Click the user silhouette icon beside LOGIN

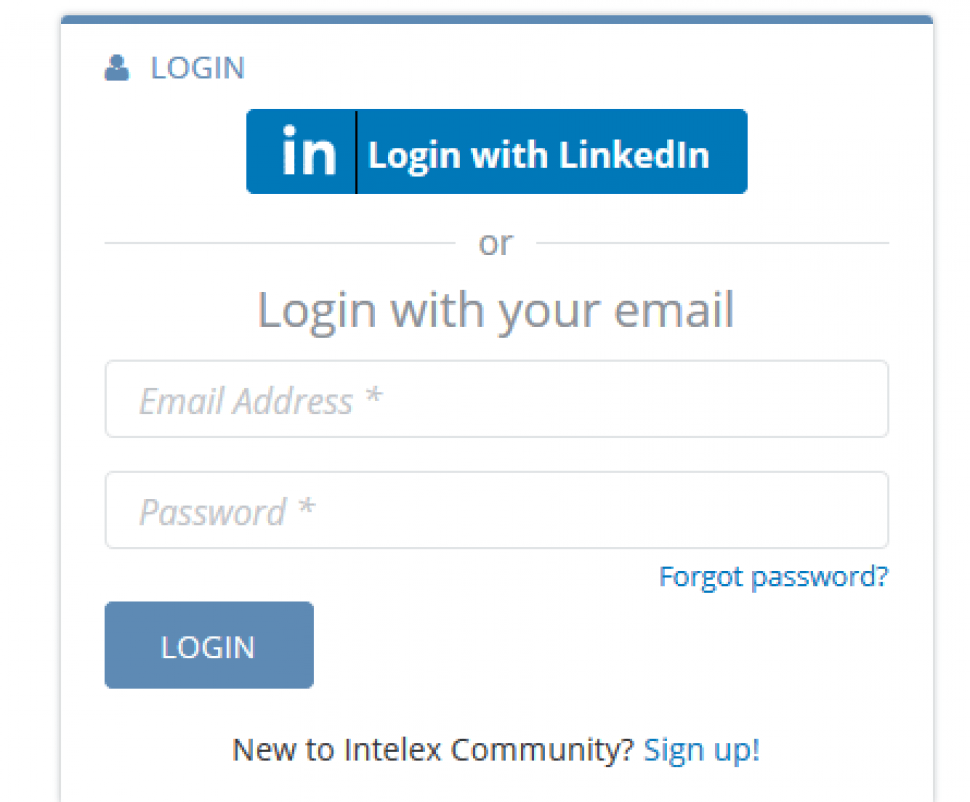pos(117,68)
